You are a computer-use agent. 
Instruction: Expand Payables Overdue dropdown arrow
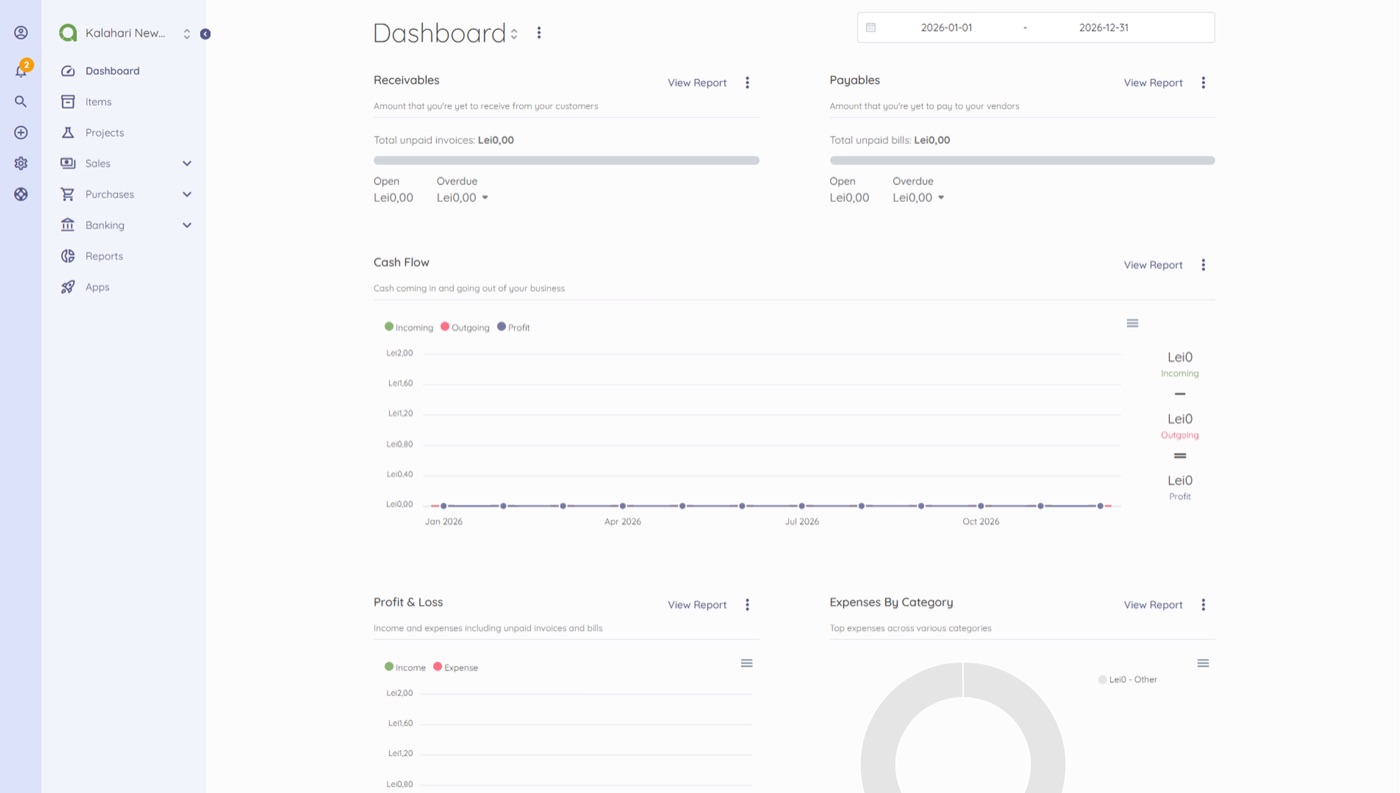tap(941, 198)
